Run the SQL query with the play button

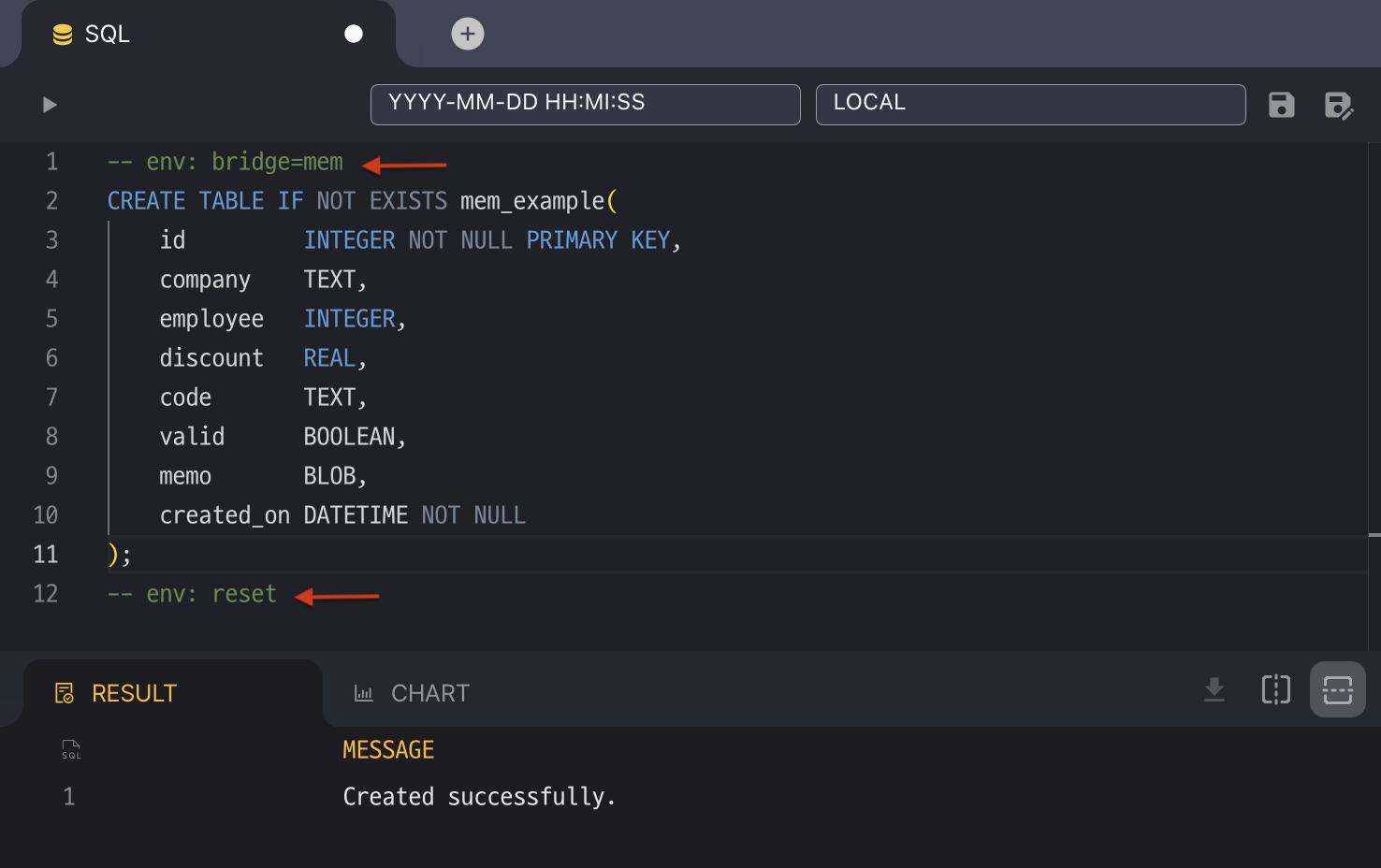point(50,105)
